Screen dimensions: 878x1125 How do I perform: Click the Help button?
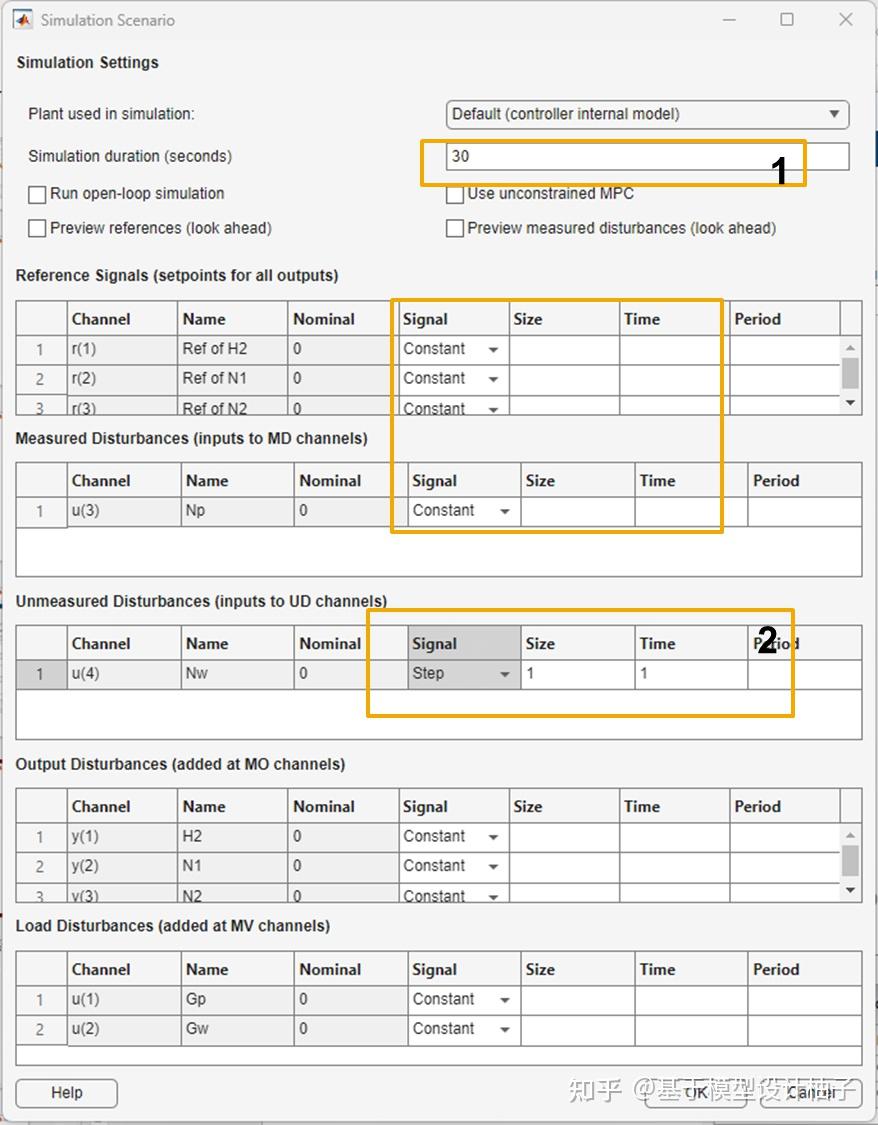(x=66, y=1092)
